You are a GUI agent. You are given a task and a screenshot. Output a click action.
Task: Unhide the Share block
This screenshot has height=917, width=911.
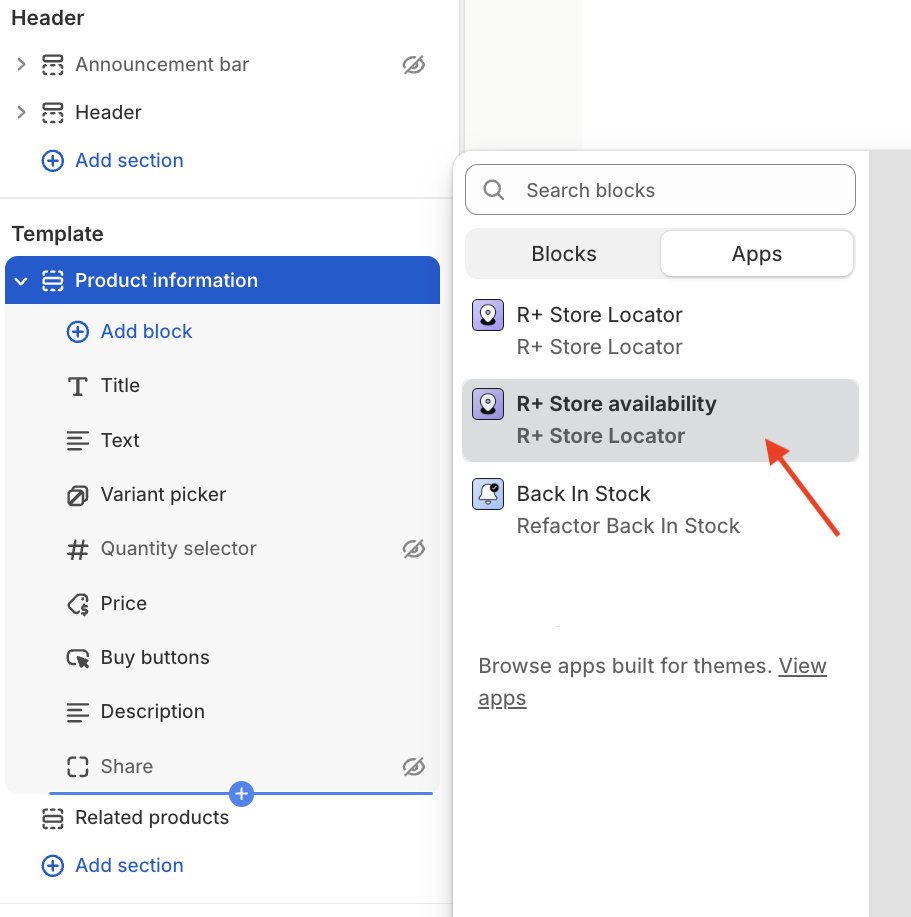[414, 767]
